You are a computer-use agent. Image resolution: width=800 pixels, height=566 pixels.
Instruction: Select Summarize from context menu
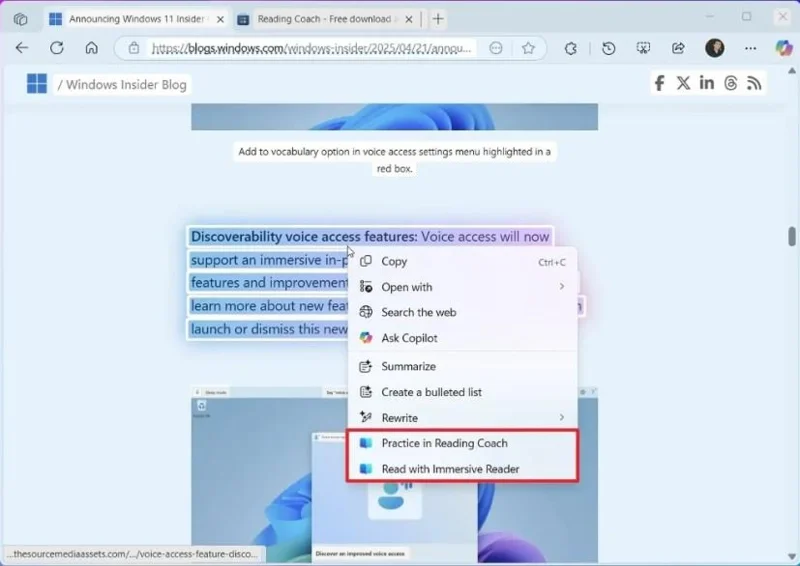[463, 366]
